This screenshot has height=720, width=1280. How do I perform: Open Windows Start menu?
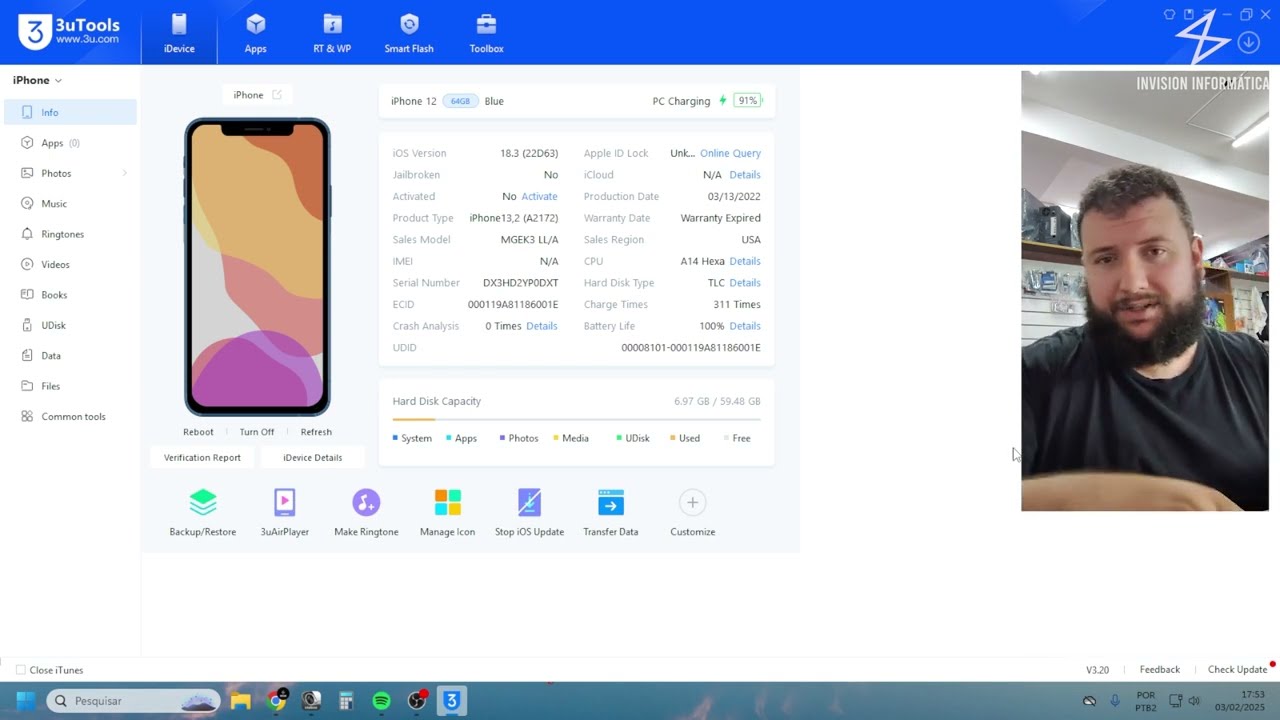(x=26, y=701)
